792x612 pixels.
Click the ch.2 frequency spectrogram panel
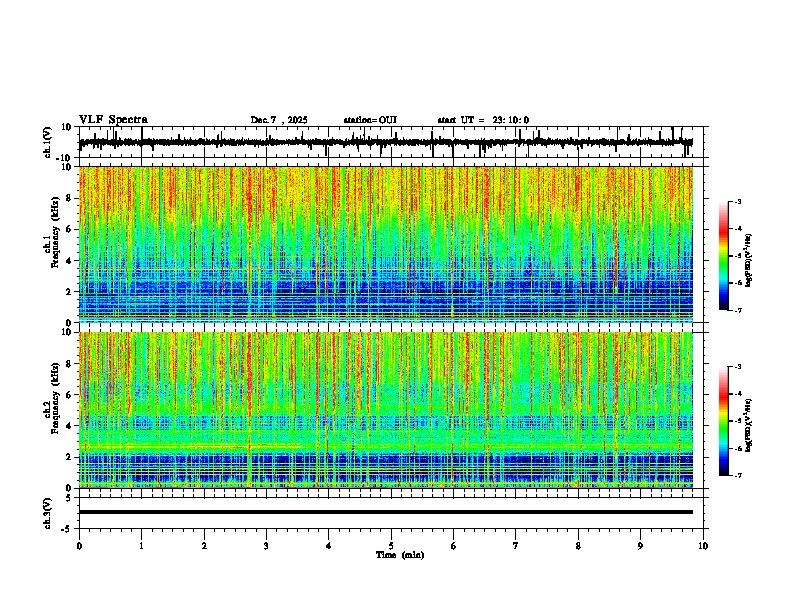point(386,410)
